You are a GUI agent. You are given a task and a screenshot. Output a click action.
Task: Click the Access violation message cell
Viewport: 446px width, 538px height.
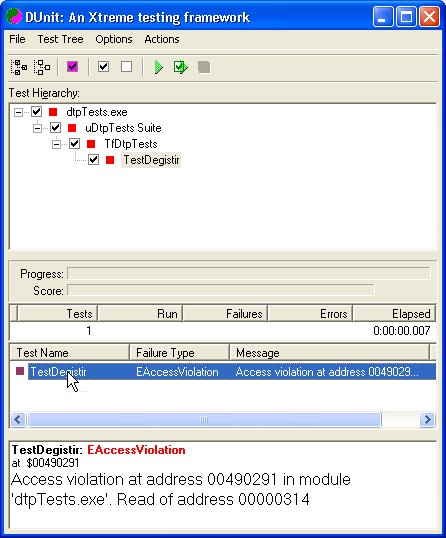[327, 372]
